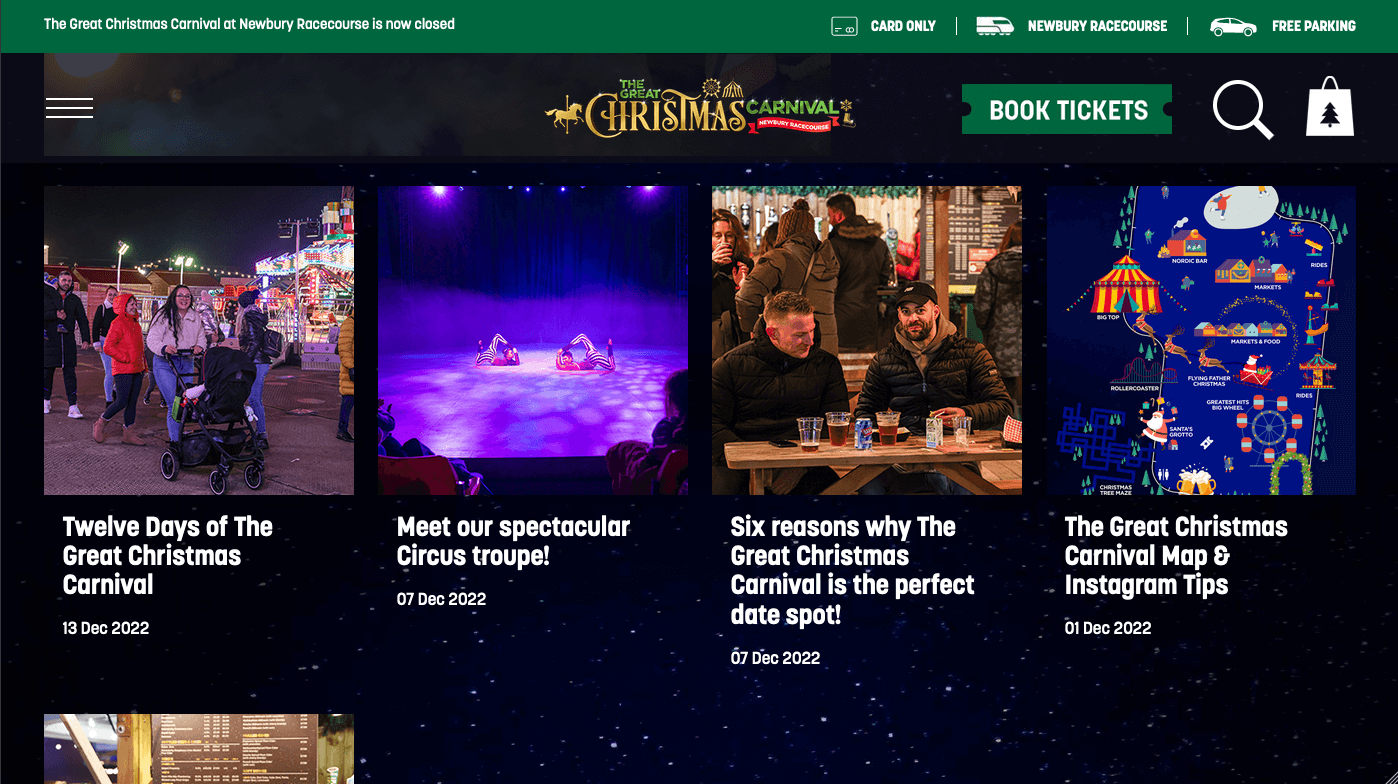Image resolution: width=1398 pixels, height=784 pixels.
Task: Click the illustrated carnival map thumbnail
Action: pos(1201,340)
